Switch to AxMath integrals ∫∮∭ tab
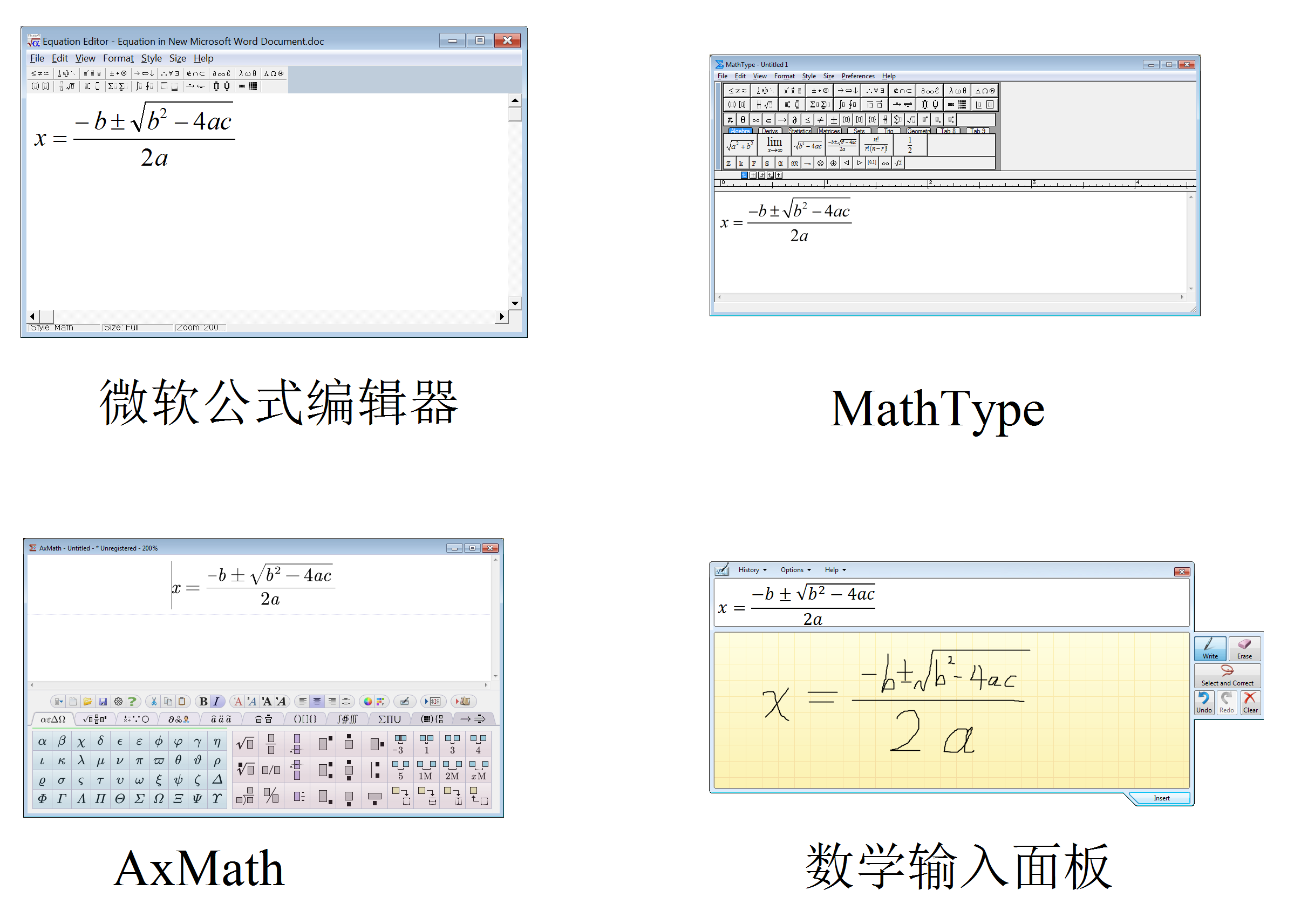The height and width of the screenshot is (924, 1294). pos(347,719)
